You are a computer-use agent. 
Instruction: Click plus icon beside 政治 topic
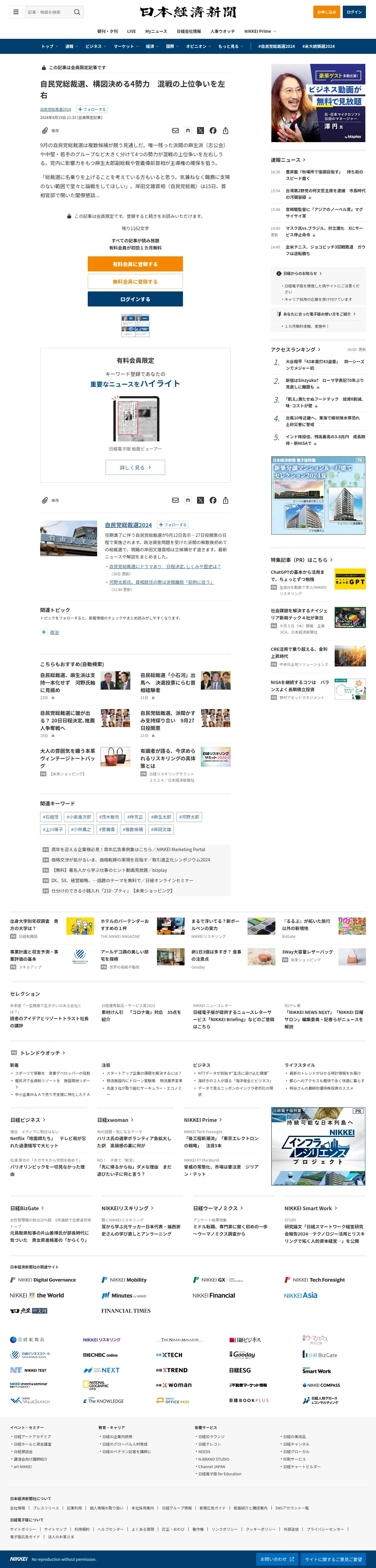pos(43,632)
